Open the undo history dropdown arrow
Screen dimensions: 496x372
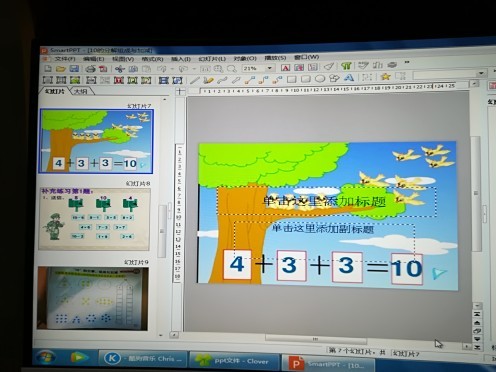point(172,69)
